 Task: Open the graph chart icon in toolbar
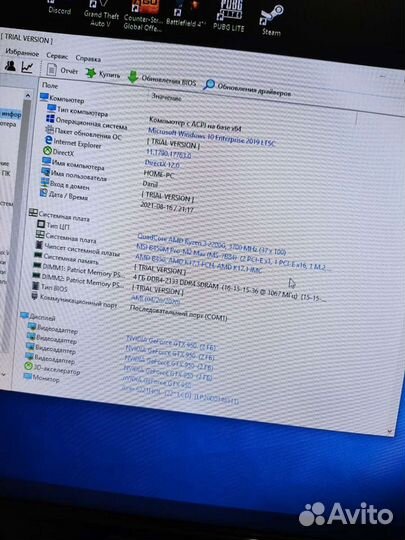[27, 67]
